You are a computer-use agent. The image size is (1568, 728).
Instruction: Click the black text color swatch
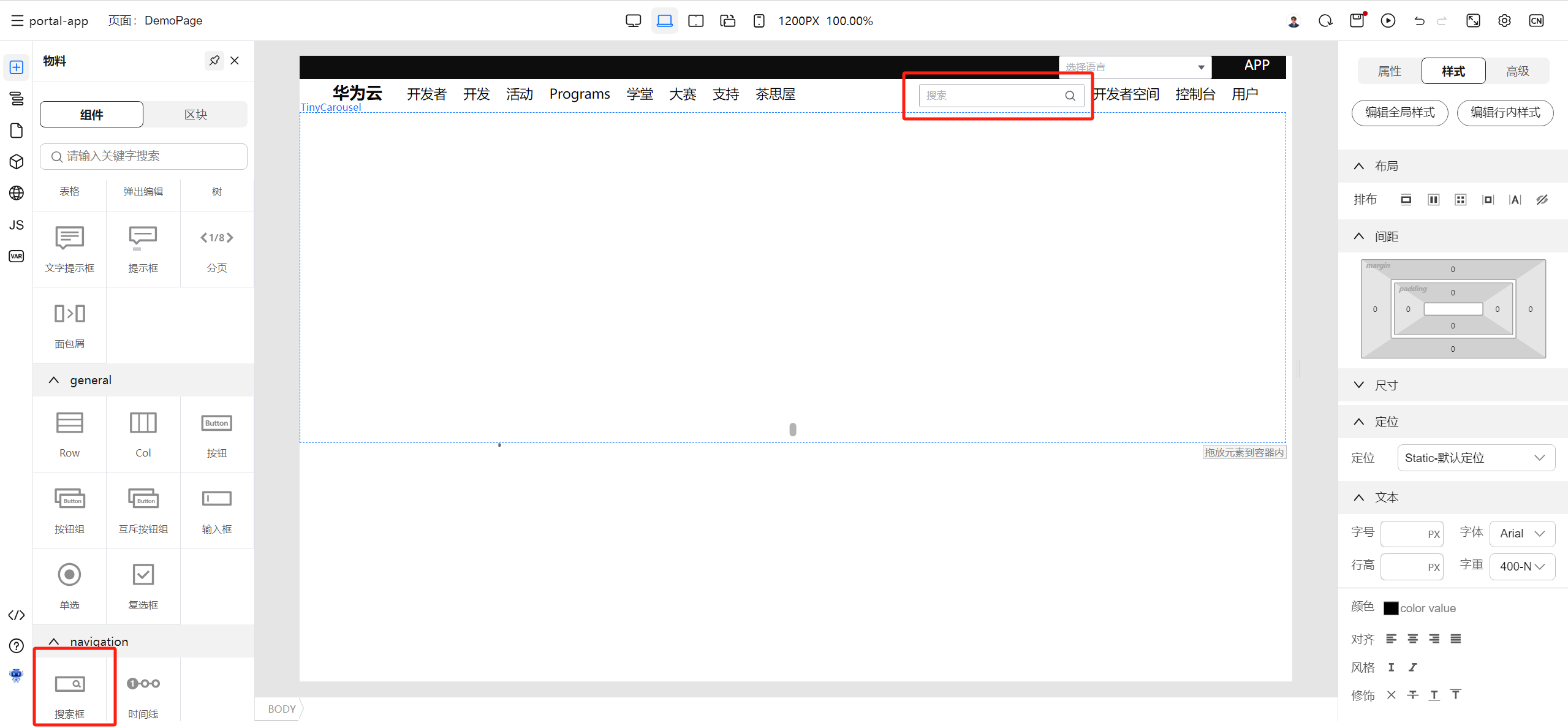click(1390, 608)
